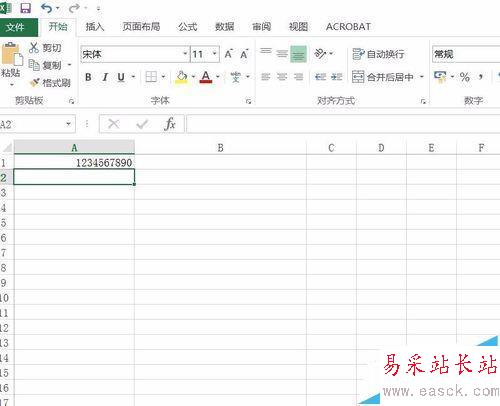Expand borders options arrow

(x=163, y=77)
